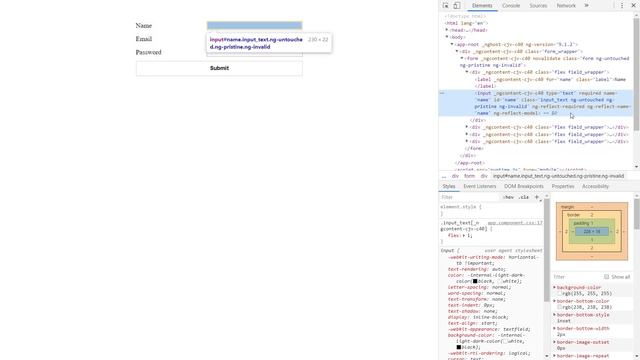Open the Event Listeners tab
Screen dimensions: 640x360
pyautogui.click(x=480, y=187)
